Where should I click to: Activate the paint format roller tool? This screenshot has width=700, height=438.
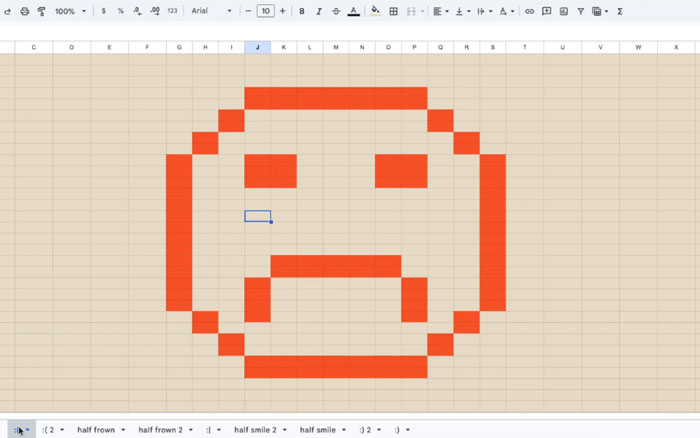[x=42, y=12]
